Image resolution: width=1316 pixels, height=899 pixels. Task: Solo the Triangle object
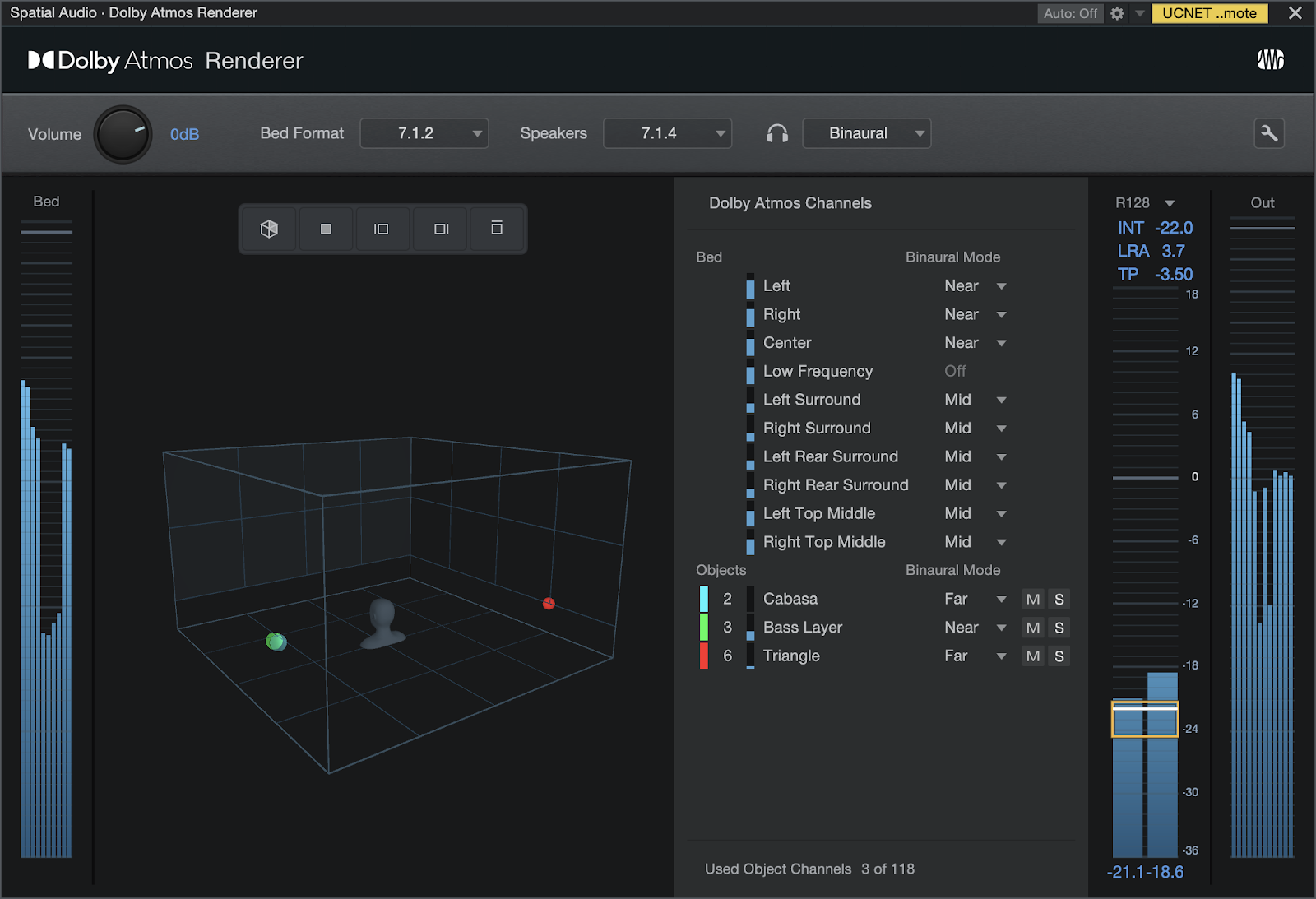click(1059, 656)
